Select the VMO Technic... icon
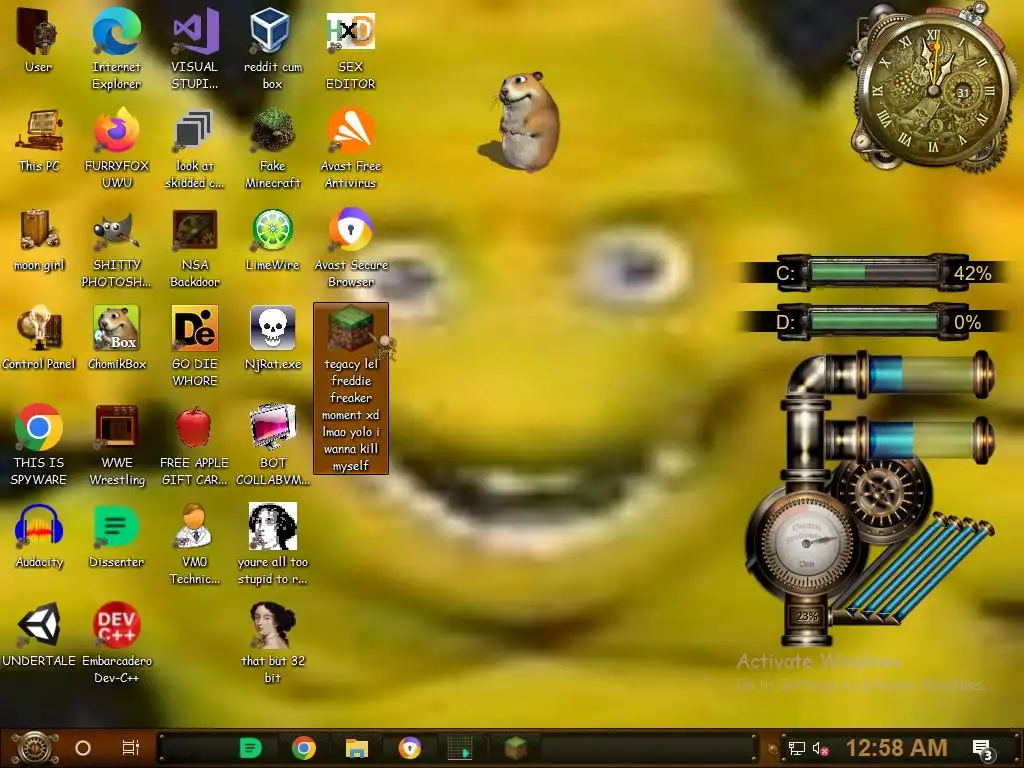The width and height of the screenshot is (1024, 768). (x=195, y=545)
